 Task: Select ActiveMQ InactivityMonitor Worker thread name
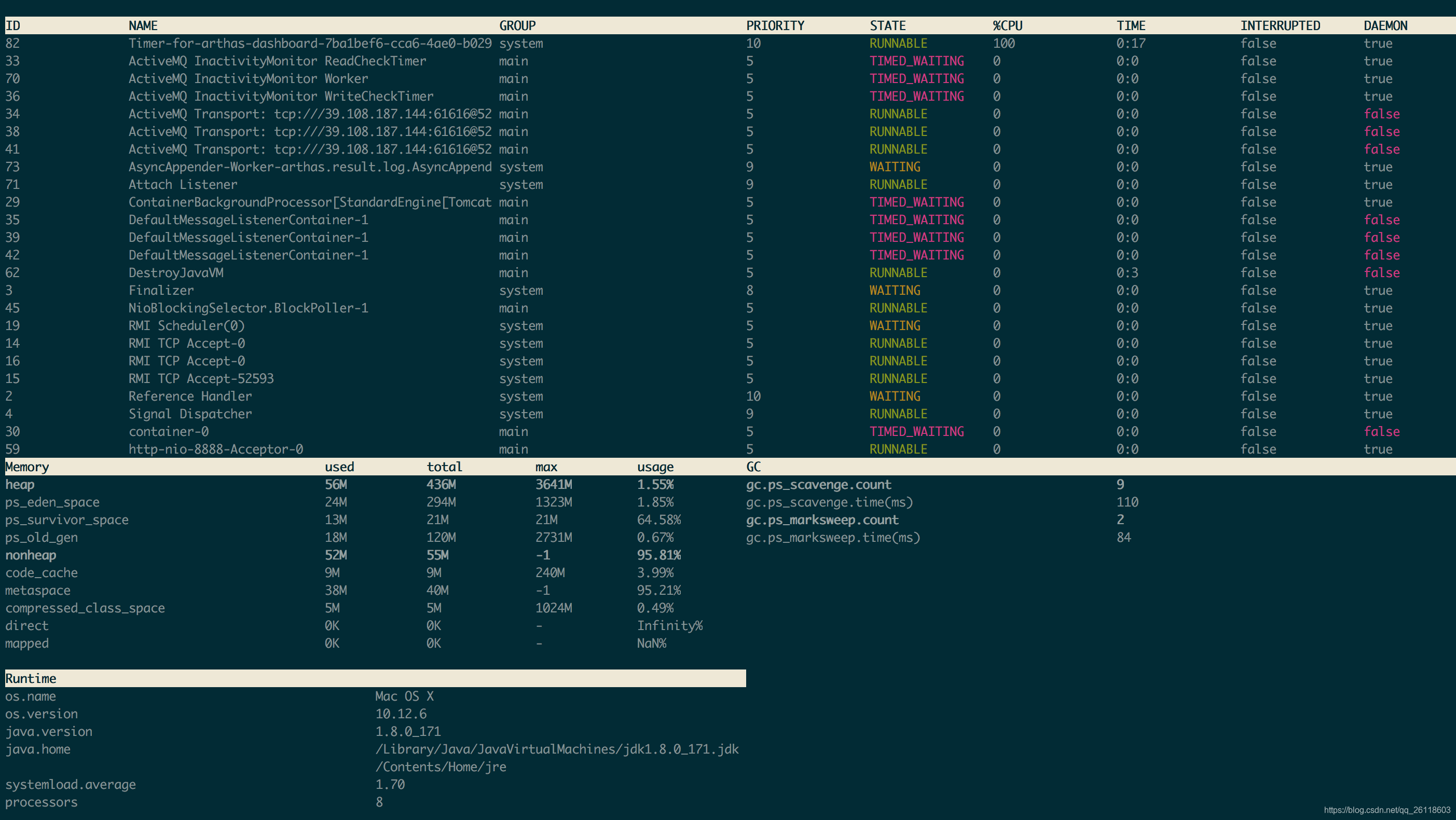coord(248,78)
